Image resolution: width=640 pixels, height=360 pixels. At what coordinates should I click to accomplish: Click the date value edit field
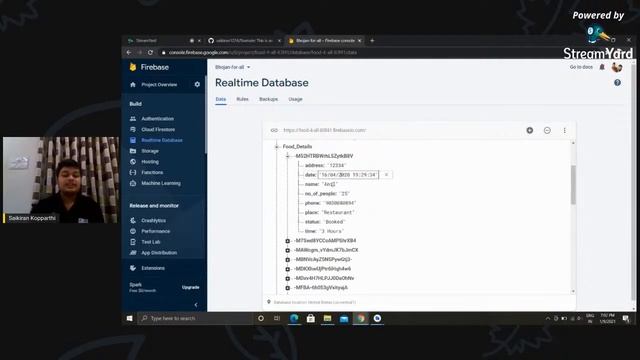point(348,175)
